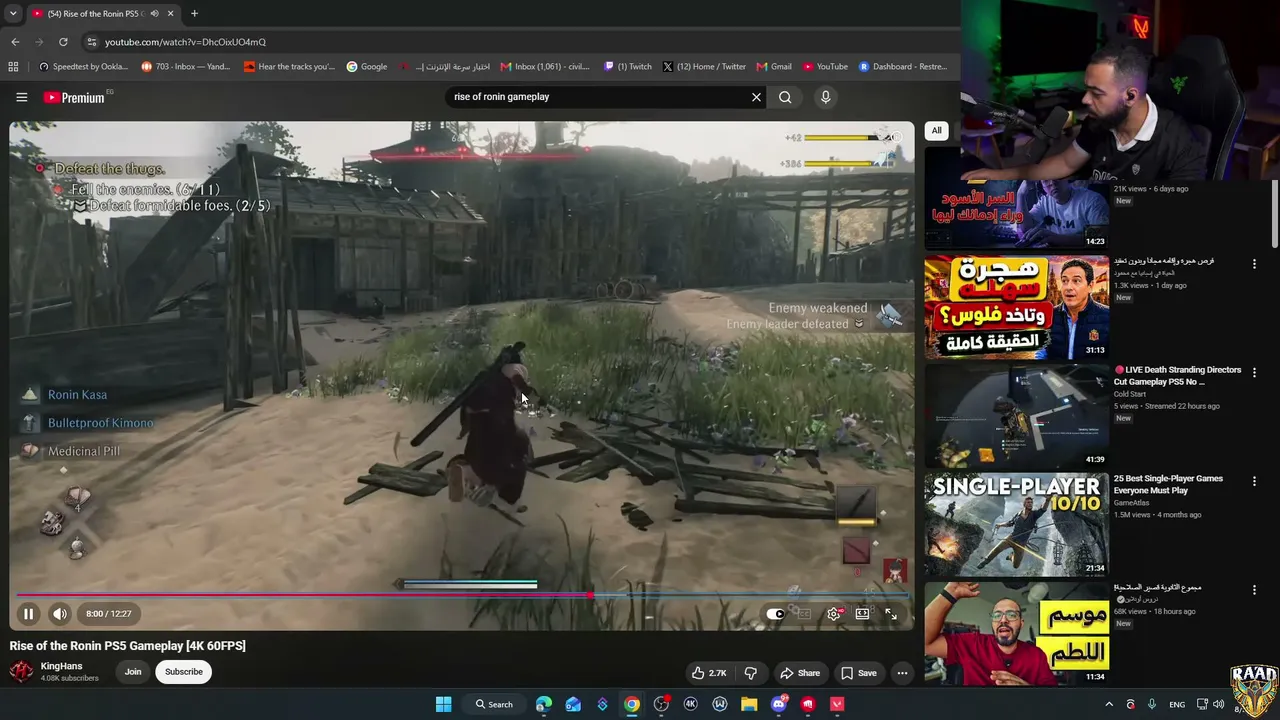1280x720 pixels.
Task: Open the Twitch bookmark
Action: (x=628, y=67)
